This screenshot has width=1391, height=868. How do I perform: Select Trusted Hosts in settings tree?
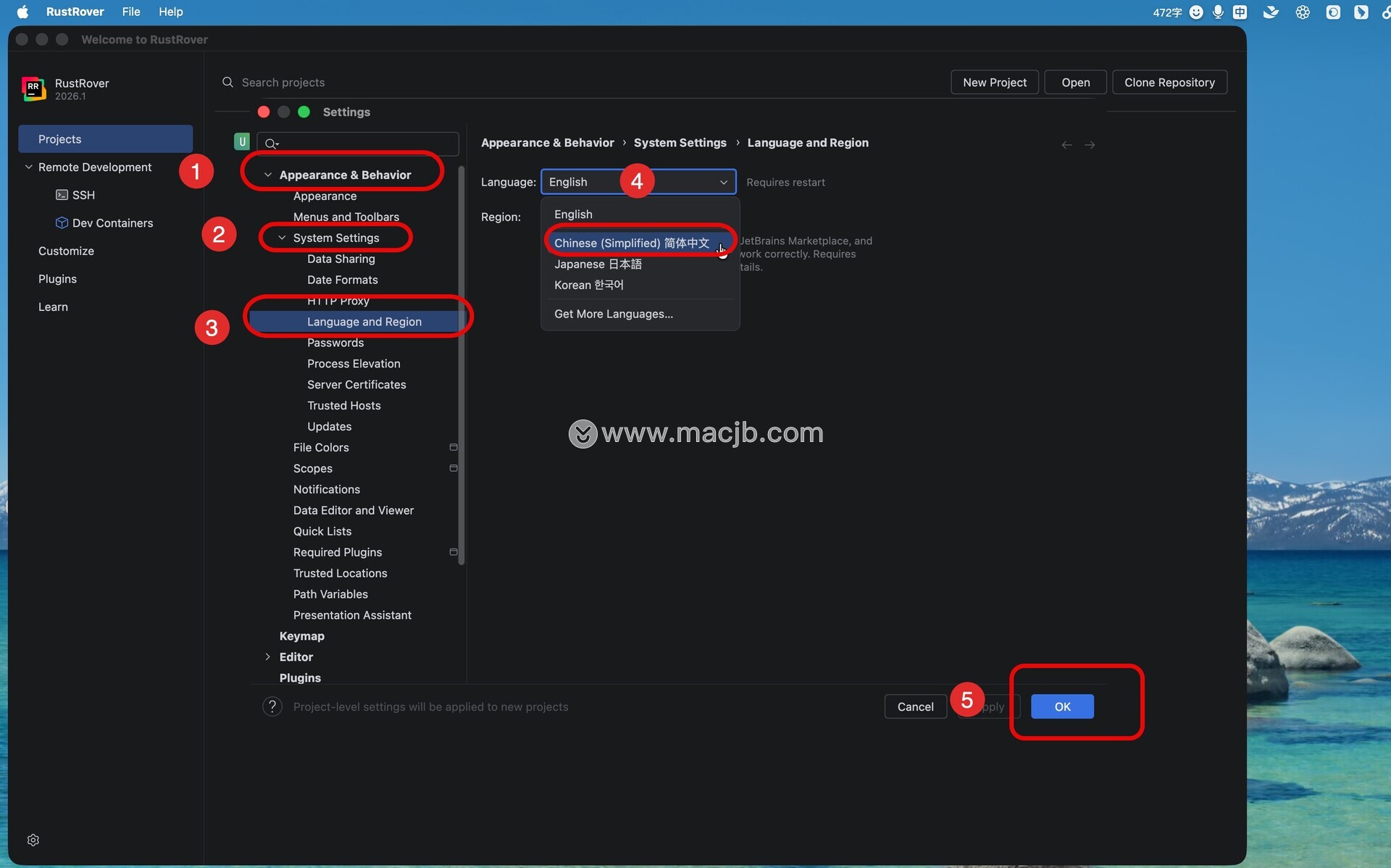pos(343,405)
